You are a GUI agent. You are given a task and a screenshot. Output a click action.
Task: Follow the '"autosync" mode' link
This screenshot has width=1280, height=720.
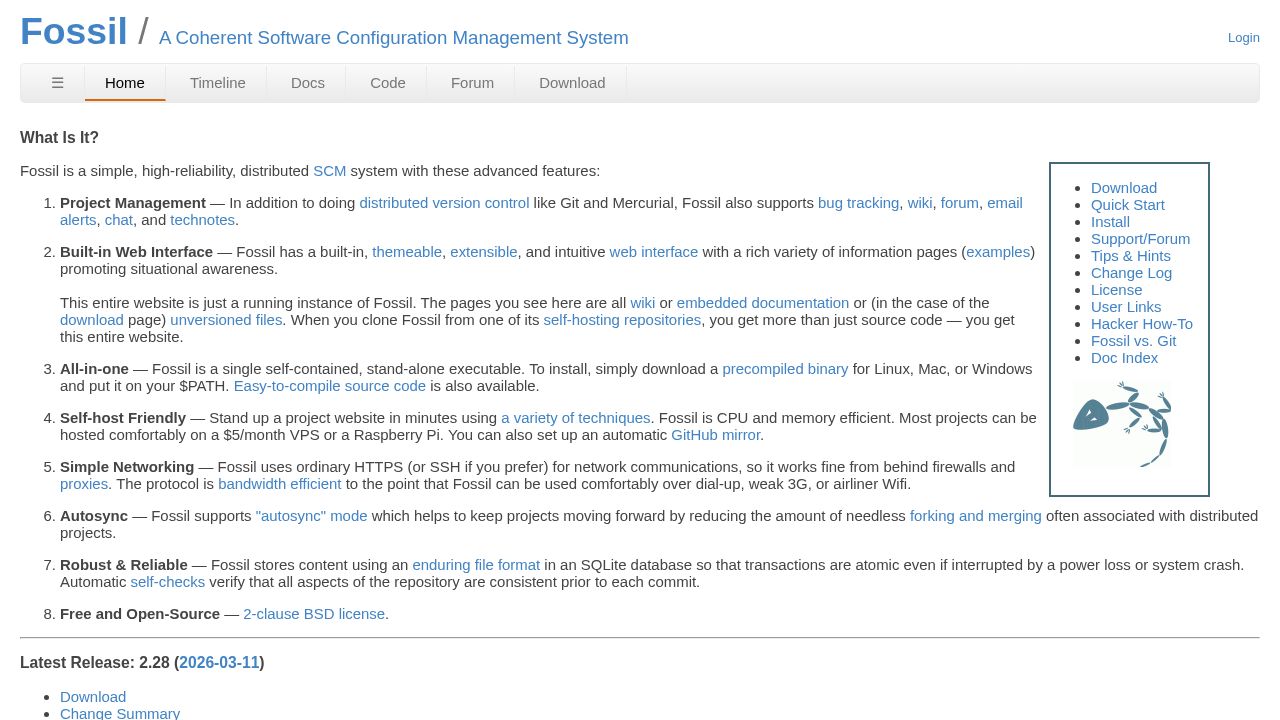pos(312,516)
